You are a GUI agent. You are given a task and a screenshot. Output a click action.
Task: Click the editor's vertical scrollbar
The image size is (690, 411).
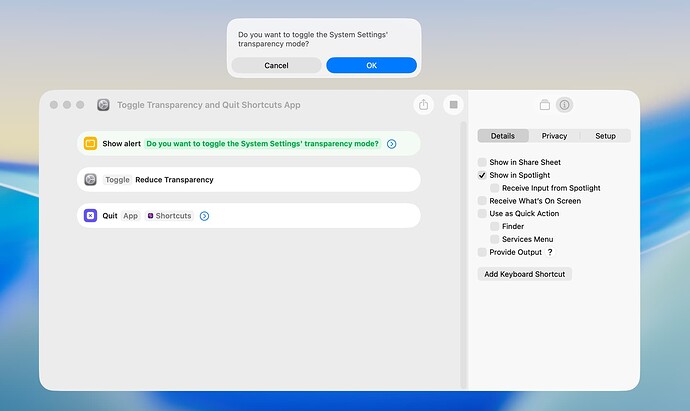(x=463, y=255)
